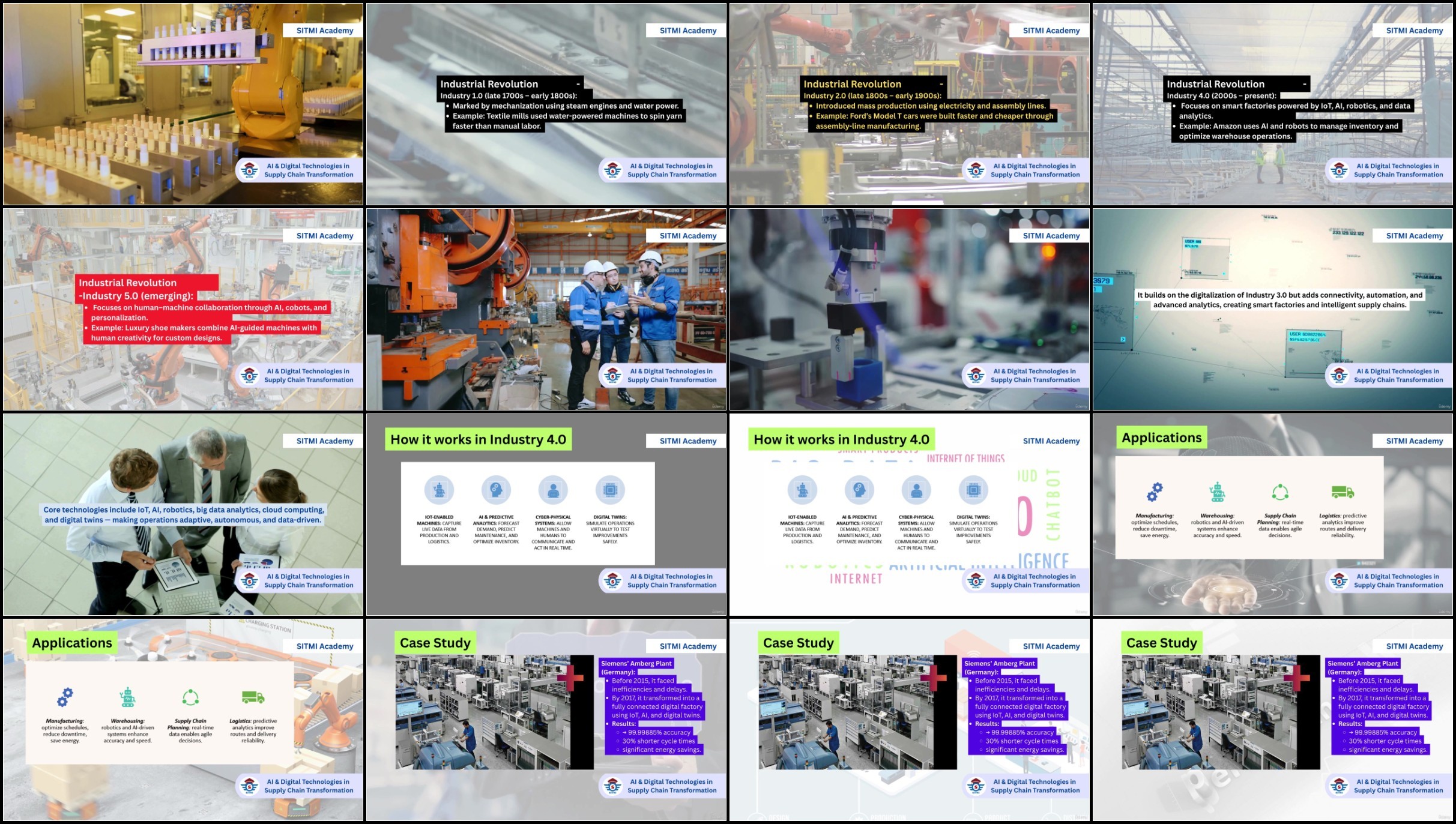Click SITMI logo badge in Core technologies frame

click(249, 581)
